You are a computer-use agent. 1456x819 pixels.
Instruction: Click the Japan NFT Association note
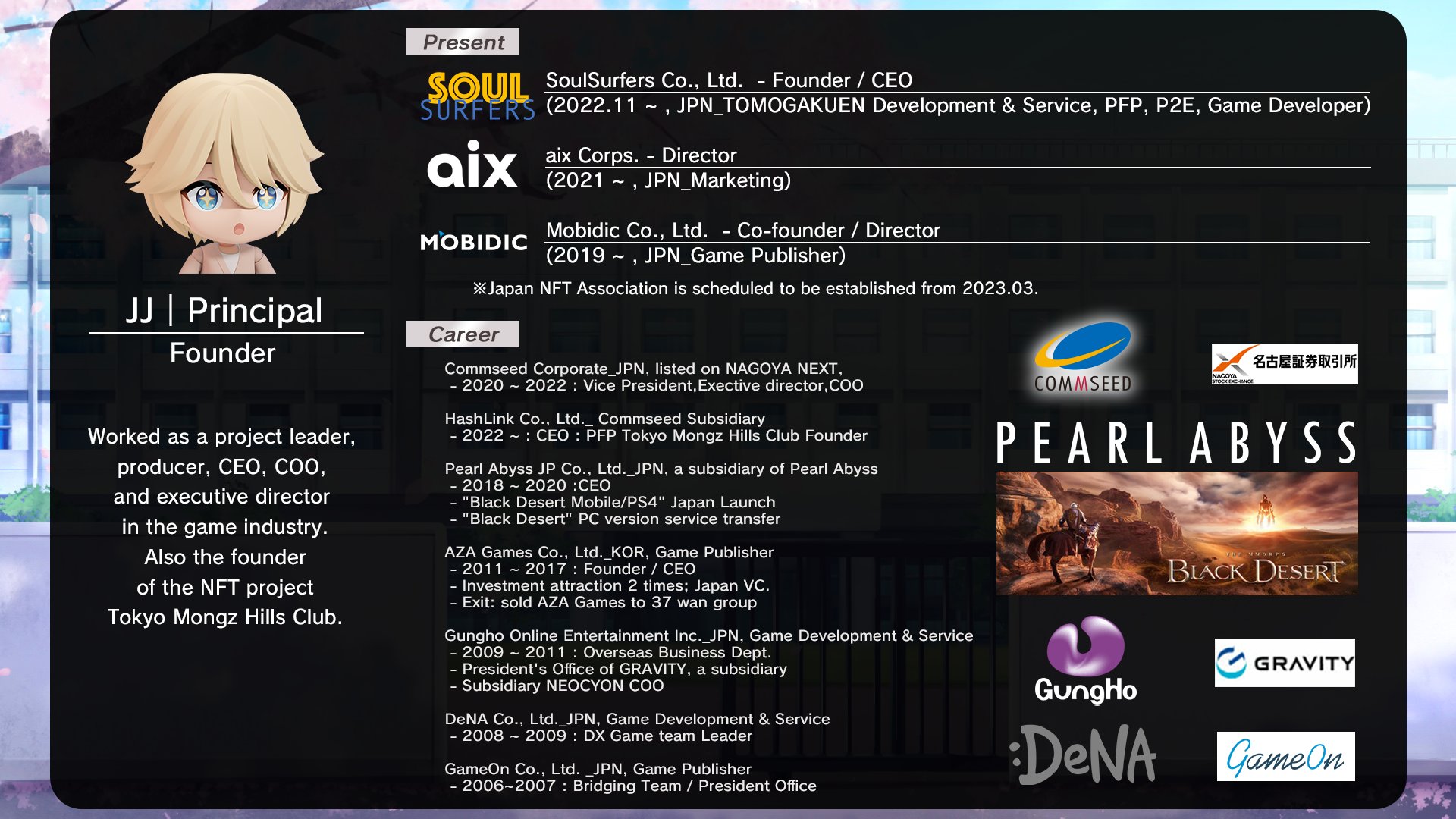(755, 289)
